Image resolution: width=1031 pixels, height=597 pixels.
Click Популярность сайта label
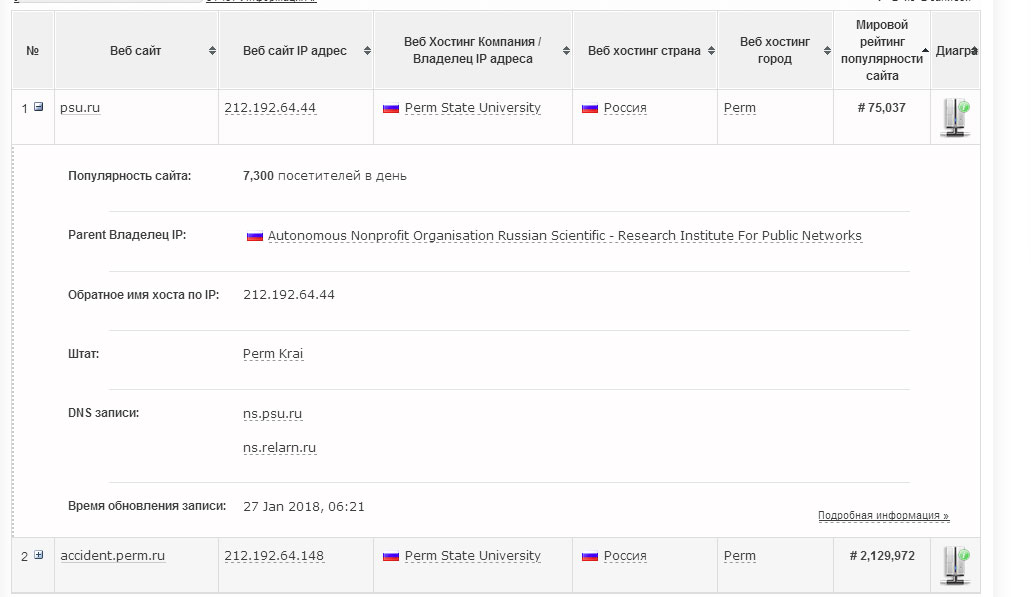point(130,176)
